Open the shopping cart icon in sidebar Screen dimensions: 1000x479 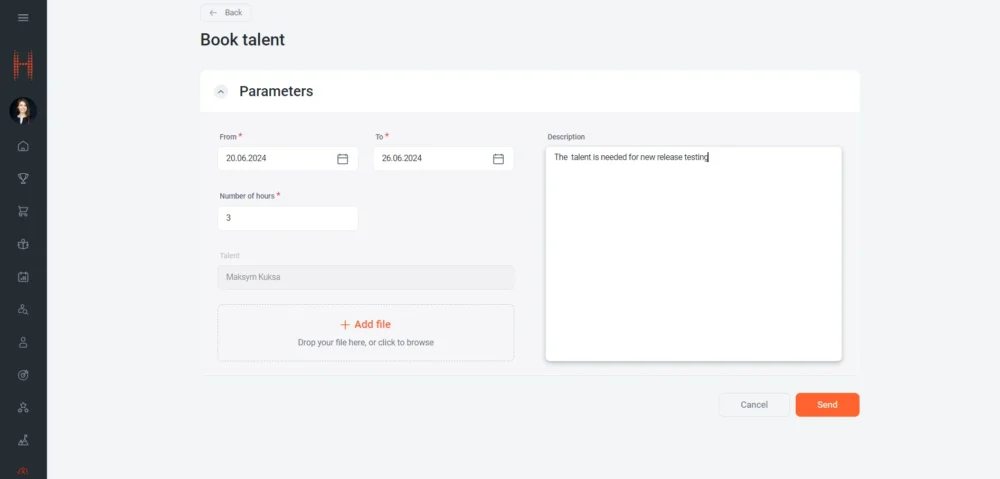23,211
